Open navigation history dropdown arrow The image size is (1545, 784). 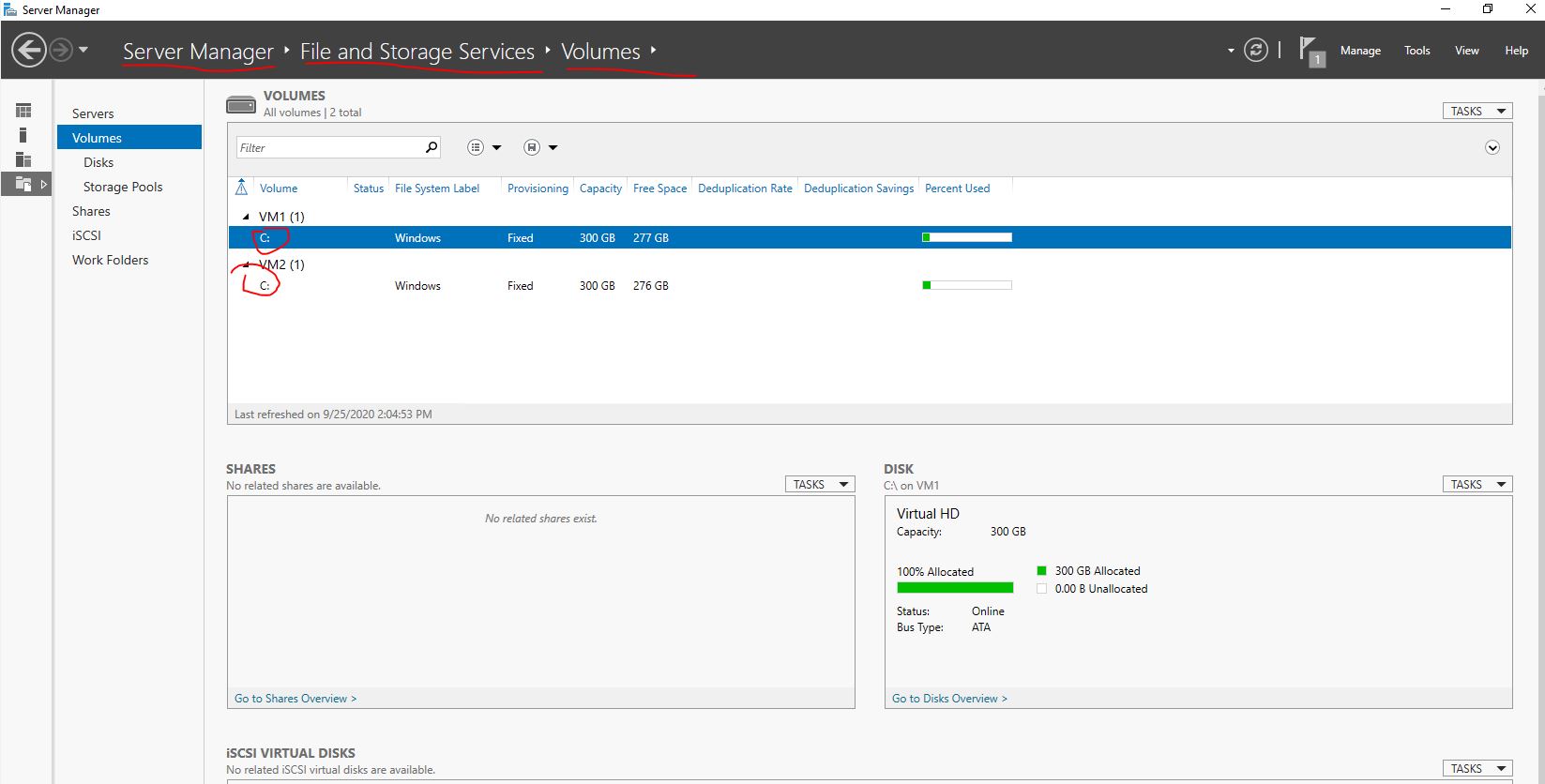[x=83, y=50]
